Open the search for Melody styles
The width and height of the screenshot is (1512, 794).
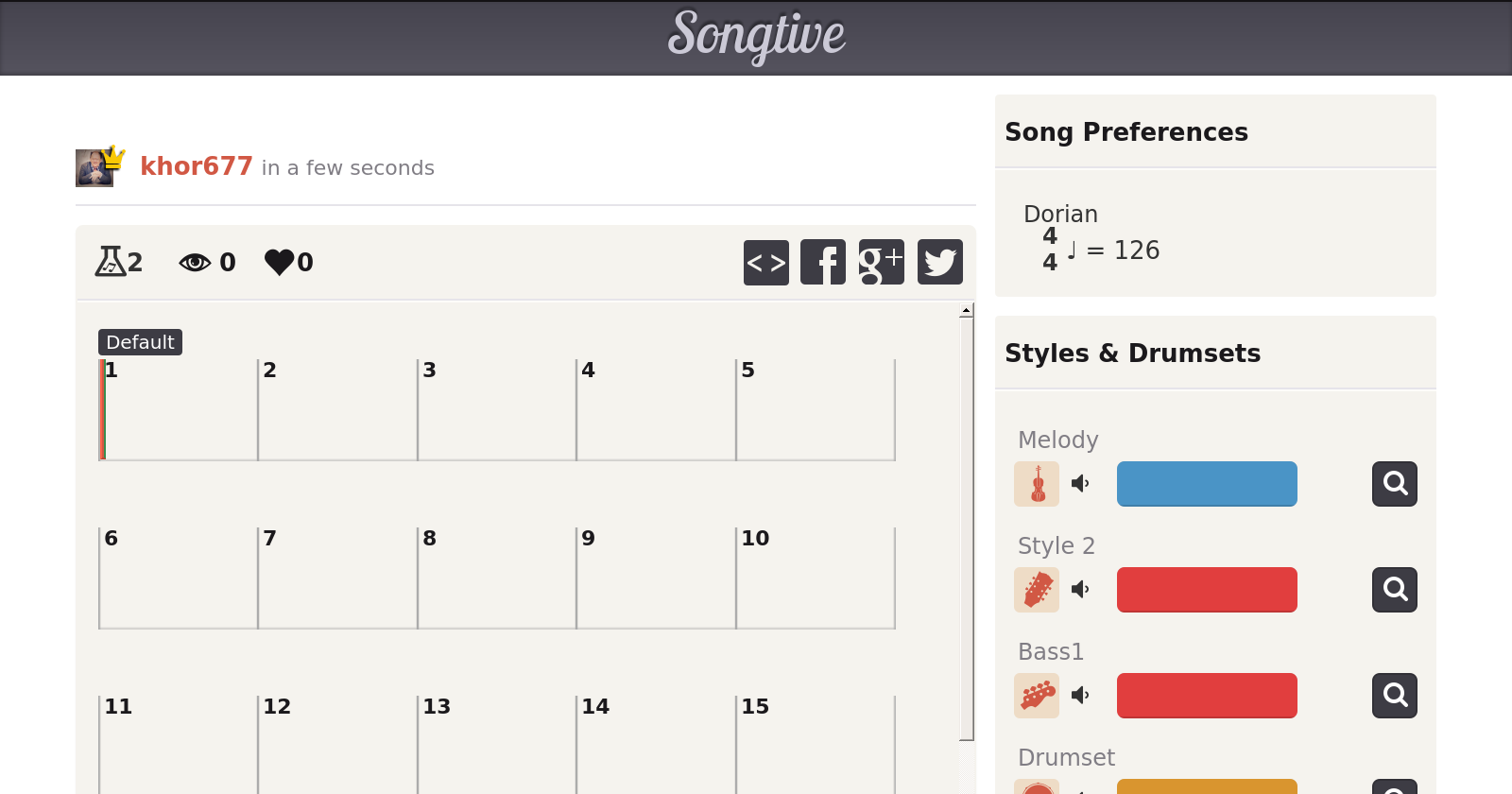click(x=1394, y=484)
